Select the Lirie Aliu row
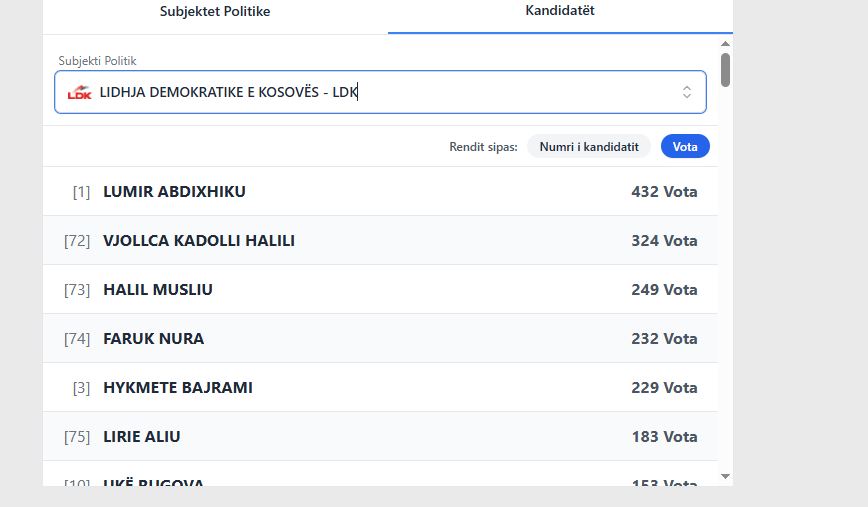This screenshot has width=868, height=507. [x=380, y=437]
